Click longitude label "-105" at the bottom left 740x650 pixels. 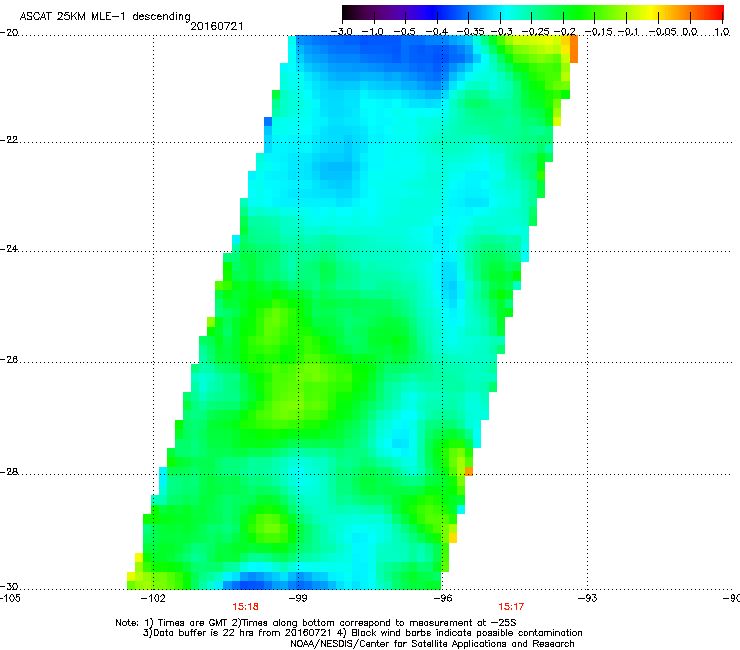[x=10, y=598]
